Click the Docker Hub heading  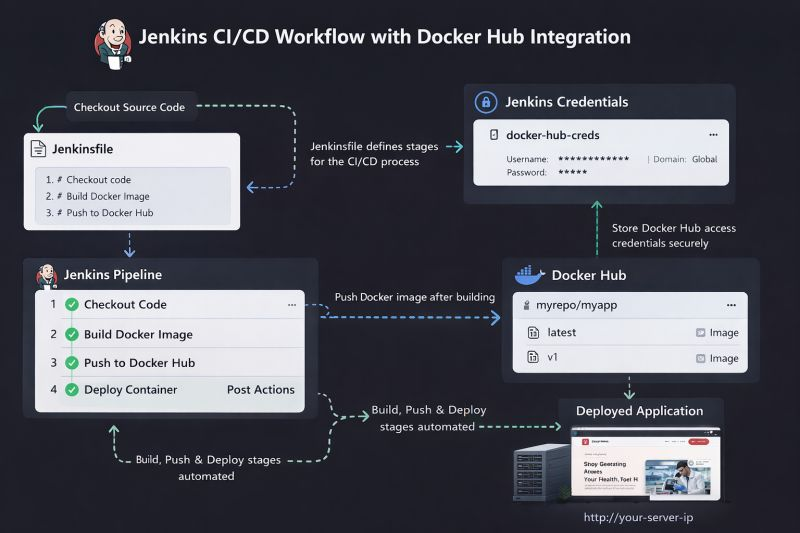click(x=589, y=275)
